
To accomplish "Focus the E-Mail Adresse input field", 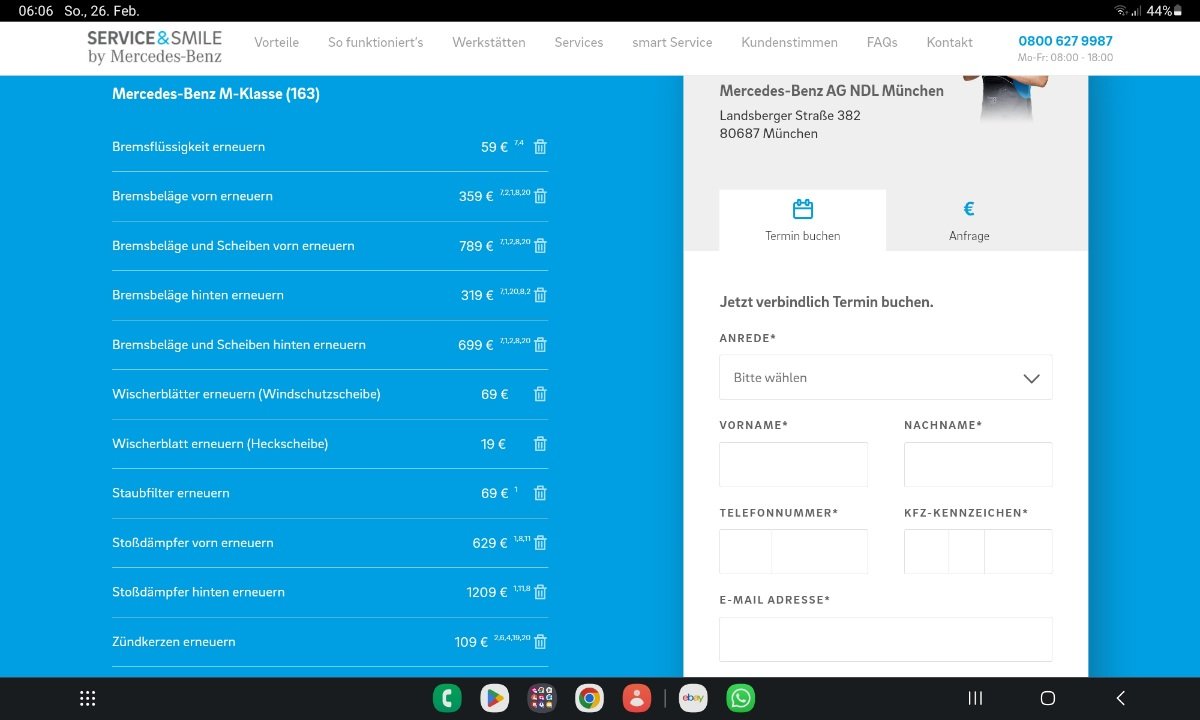I will (x=886, y=639).
